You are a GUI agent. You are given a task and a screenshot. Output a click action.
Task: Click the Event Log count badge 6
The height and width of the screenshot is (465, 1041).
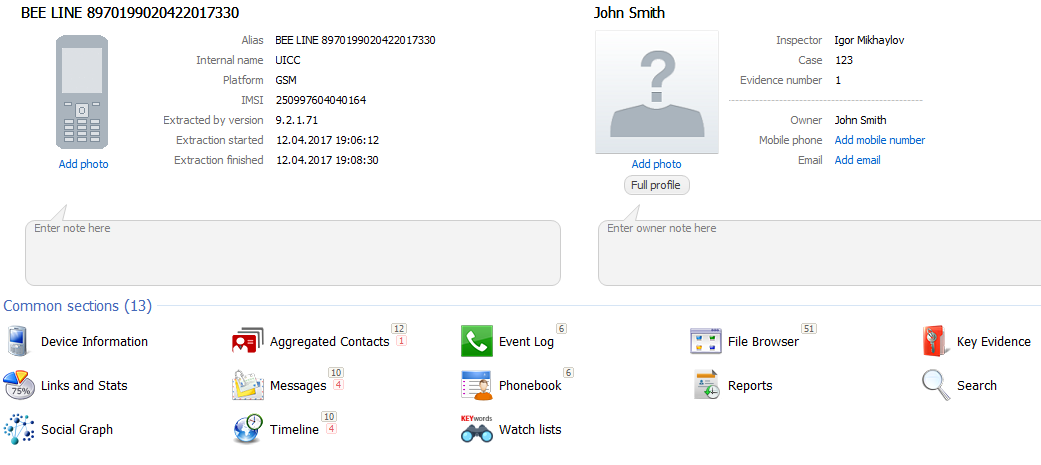[561, 328]
